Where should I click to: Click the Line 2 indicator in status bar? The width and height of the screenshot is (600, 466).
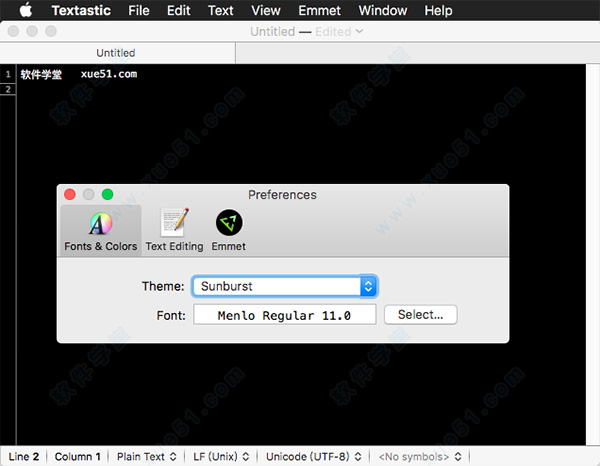click(22, 457)
